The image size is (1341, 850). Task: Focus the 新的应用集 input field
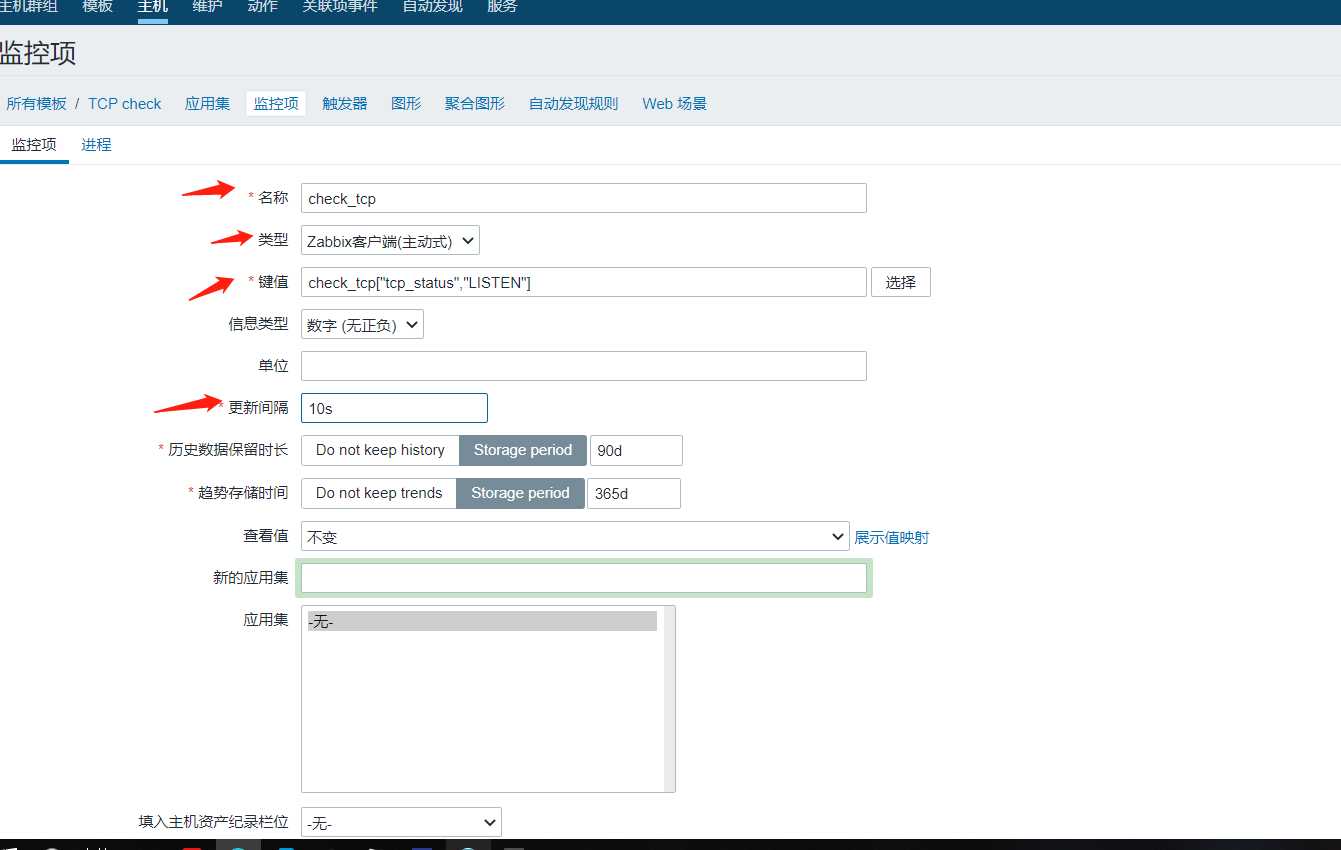(x=584, y=578)
